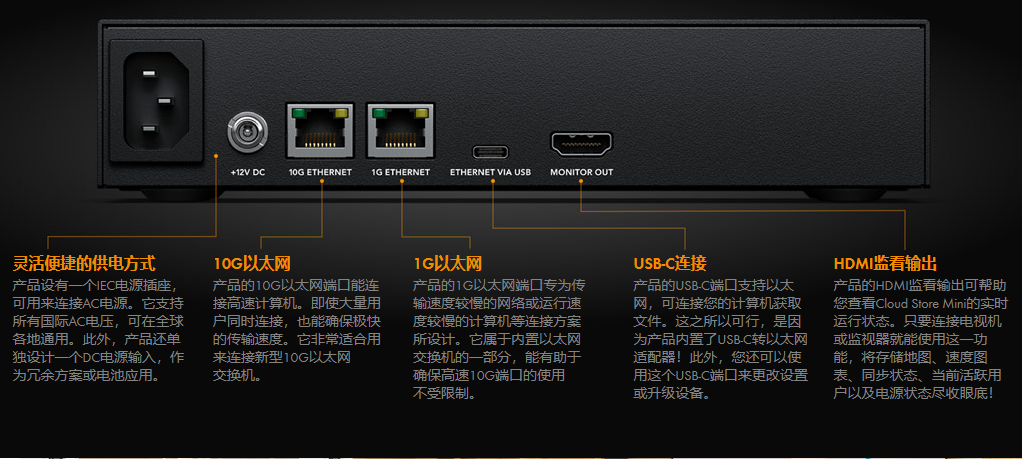Click the USB-C连接 description paragraph
This screenshot has height=459, width=1022.
[x=721, y=340]
